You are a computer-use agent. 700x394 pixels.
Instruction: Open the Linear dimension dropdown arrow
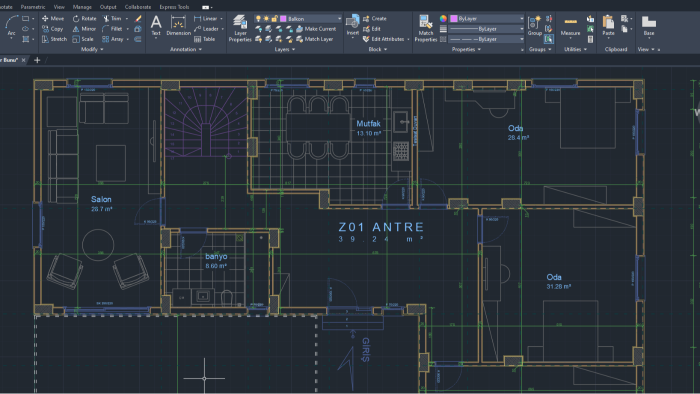click(x=221, y=18)
